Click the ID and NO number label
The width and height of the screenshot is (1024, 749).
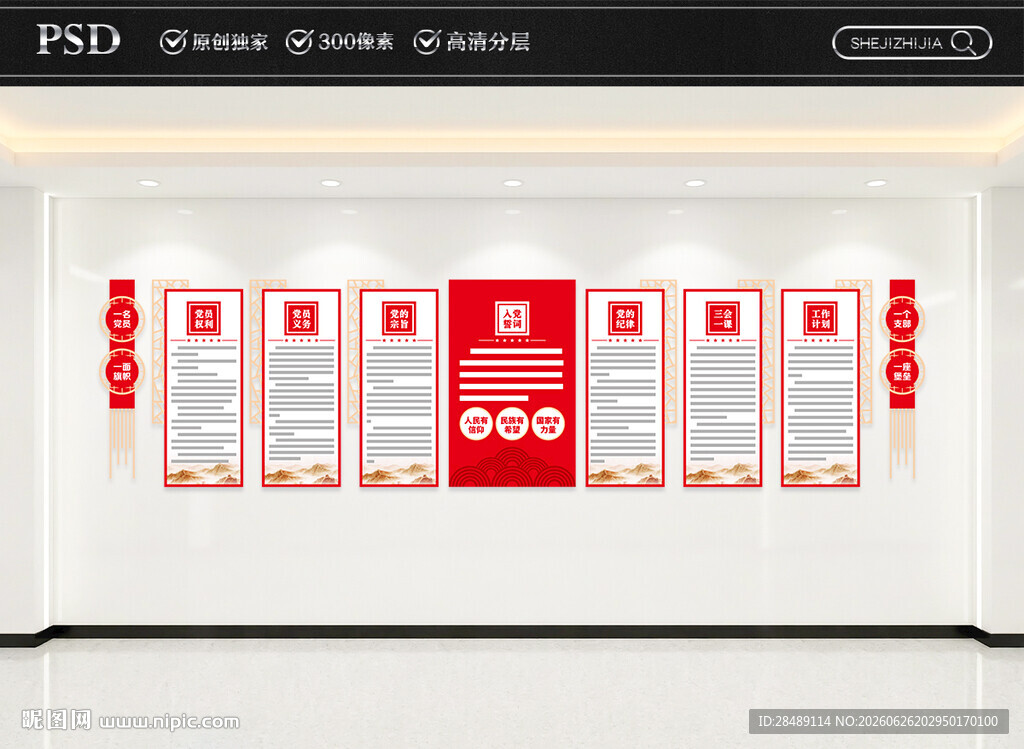(x=878, y=721)
